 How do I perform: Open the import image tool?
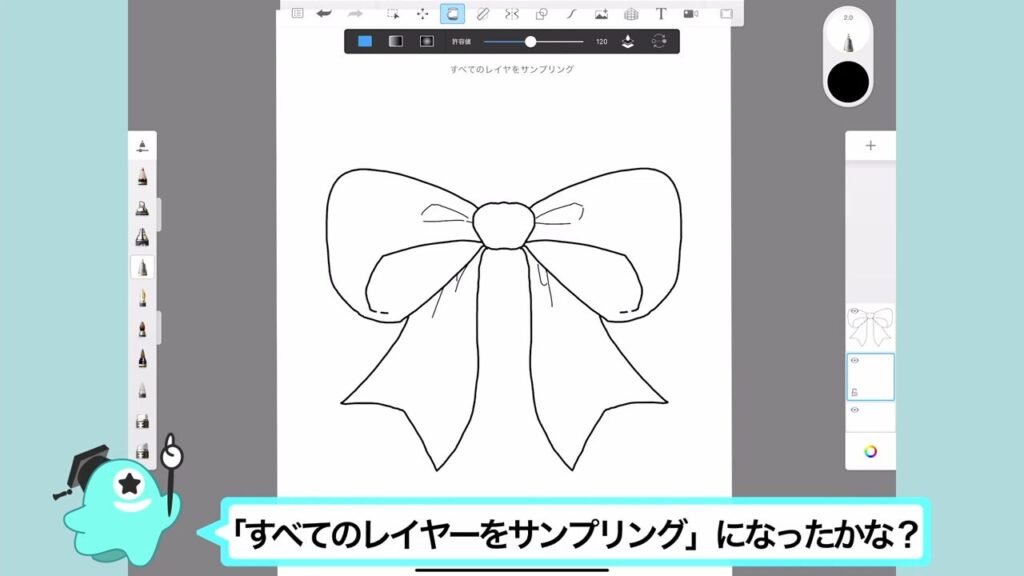tap(601, 14)
